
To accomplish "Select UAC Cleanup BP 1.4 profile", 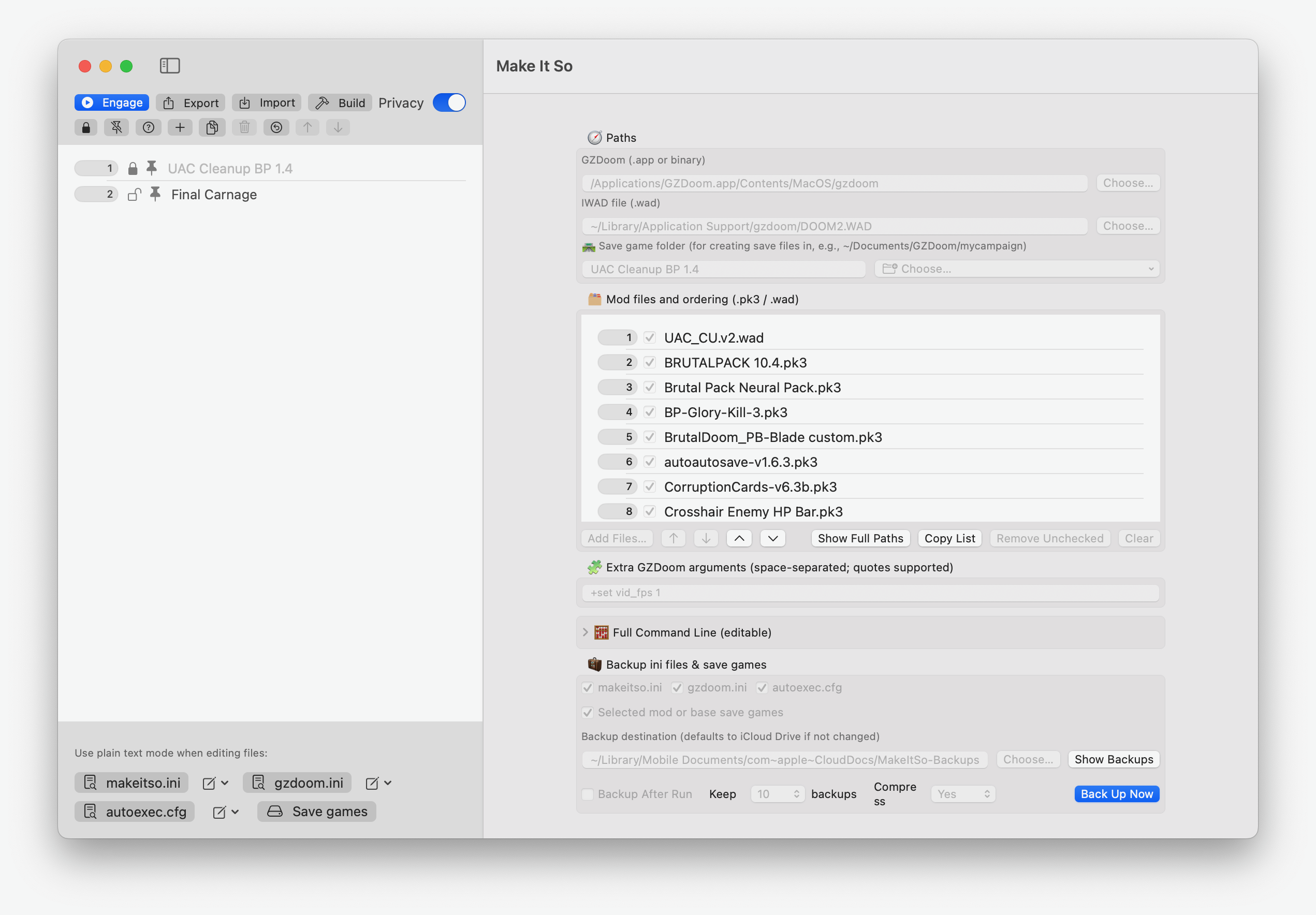I will [x=270, y=168].
